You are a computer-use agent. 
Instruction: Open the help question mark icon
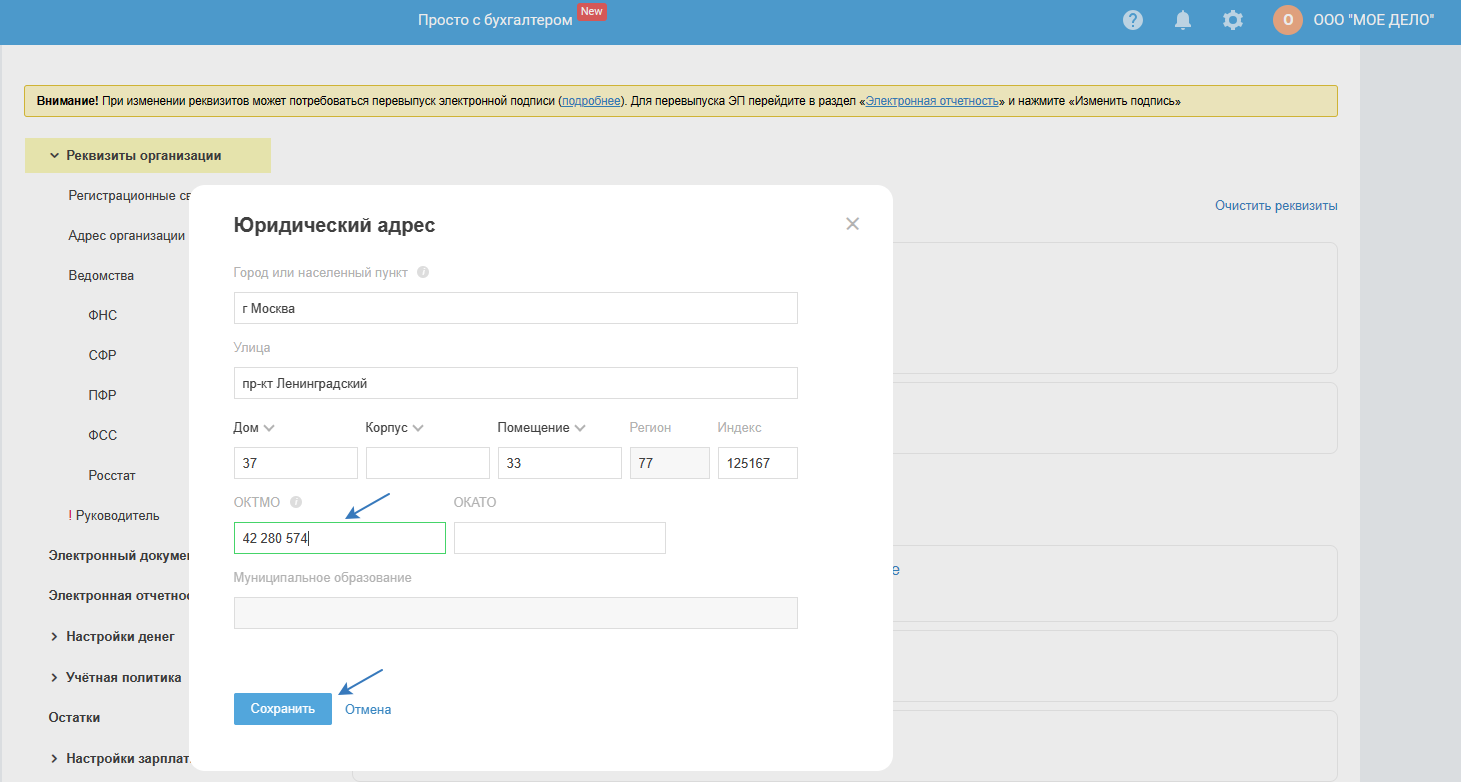coord(1133,20)
